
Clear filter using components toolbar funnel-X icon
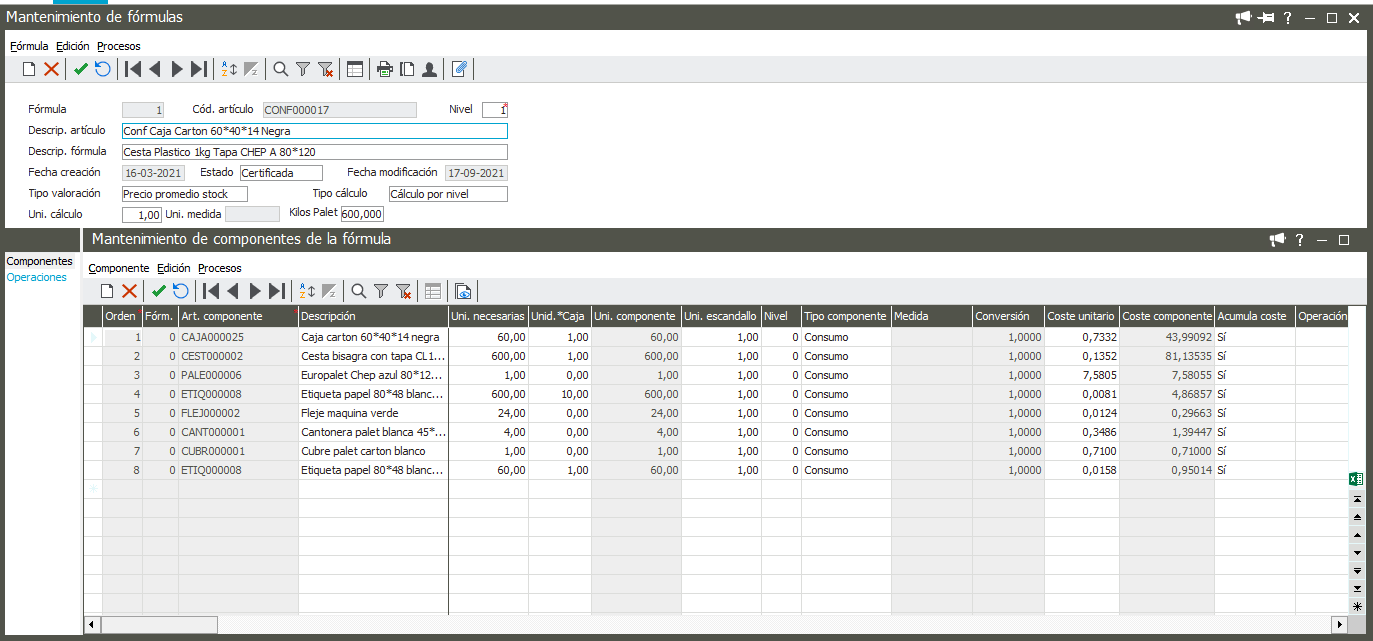coord(404,291)
